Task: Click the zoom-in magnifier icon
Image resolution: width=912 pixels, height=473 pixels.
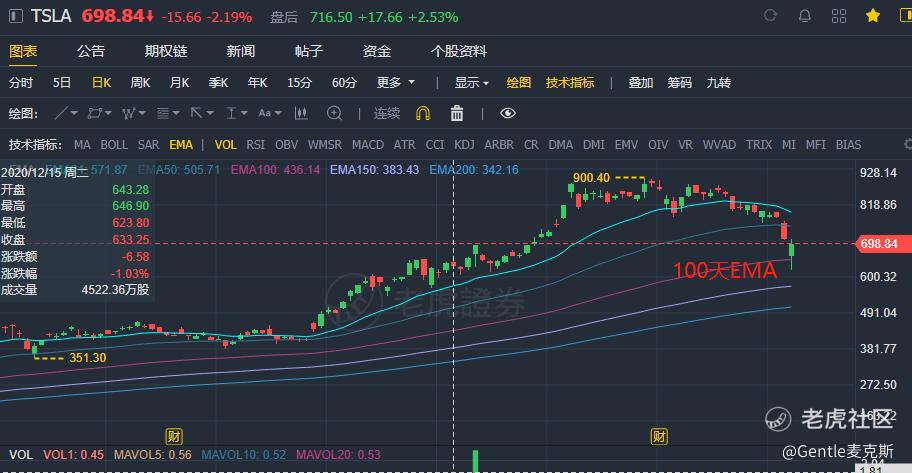Action: (334, 113)
